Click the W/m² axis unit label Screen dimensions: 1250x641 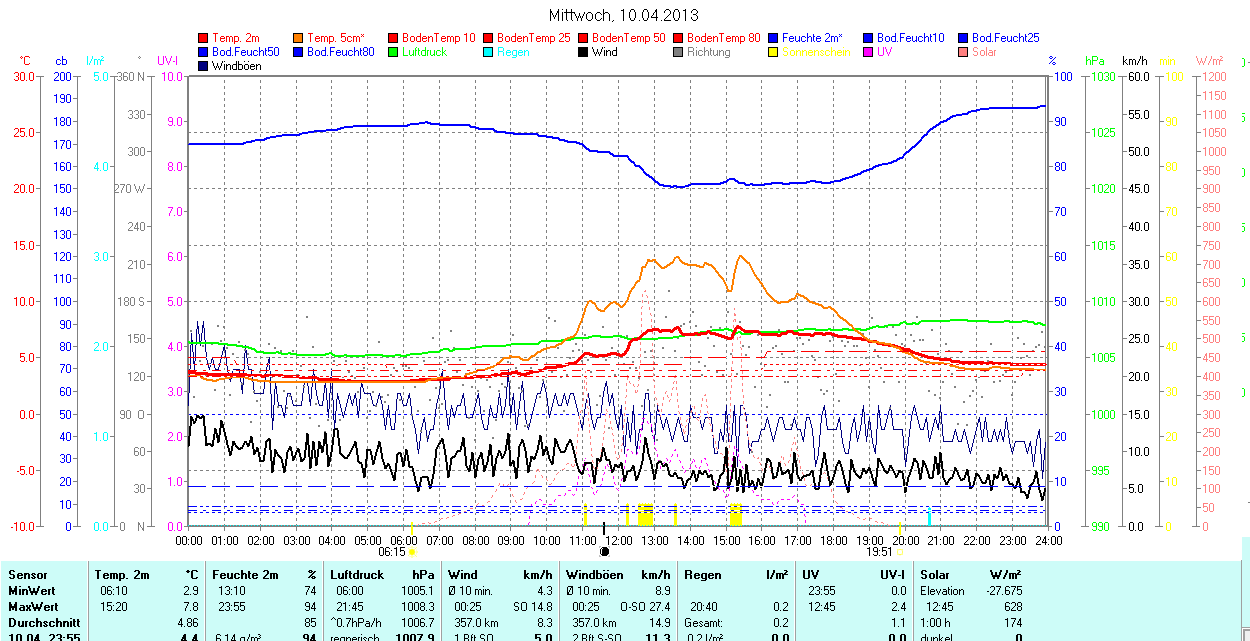tap(1209, 61)
